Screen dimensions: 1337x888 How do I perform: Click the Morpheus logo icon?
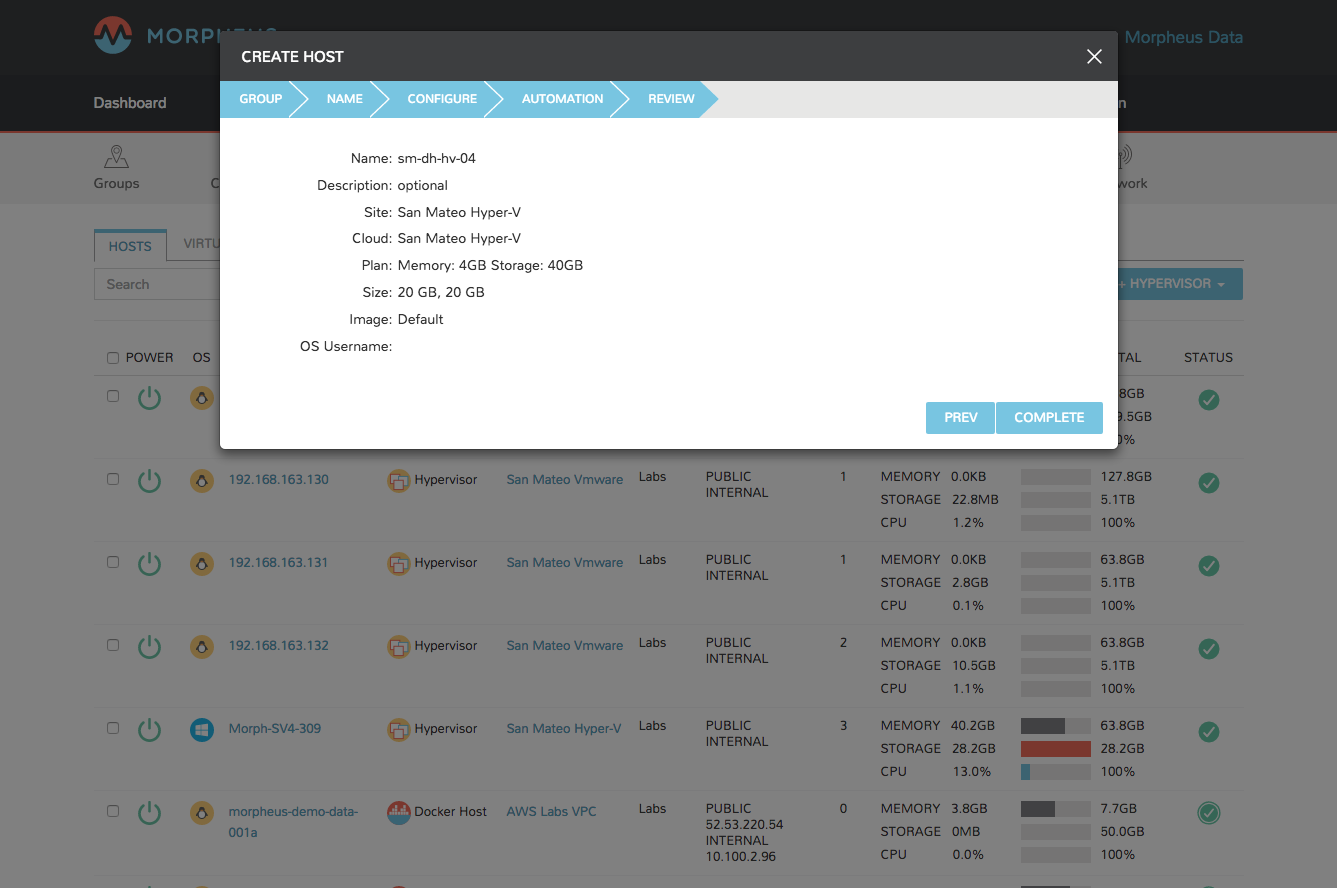[x=113, y=36]
